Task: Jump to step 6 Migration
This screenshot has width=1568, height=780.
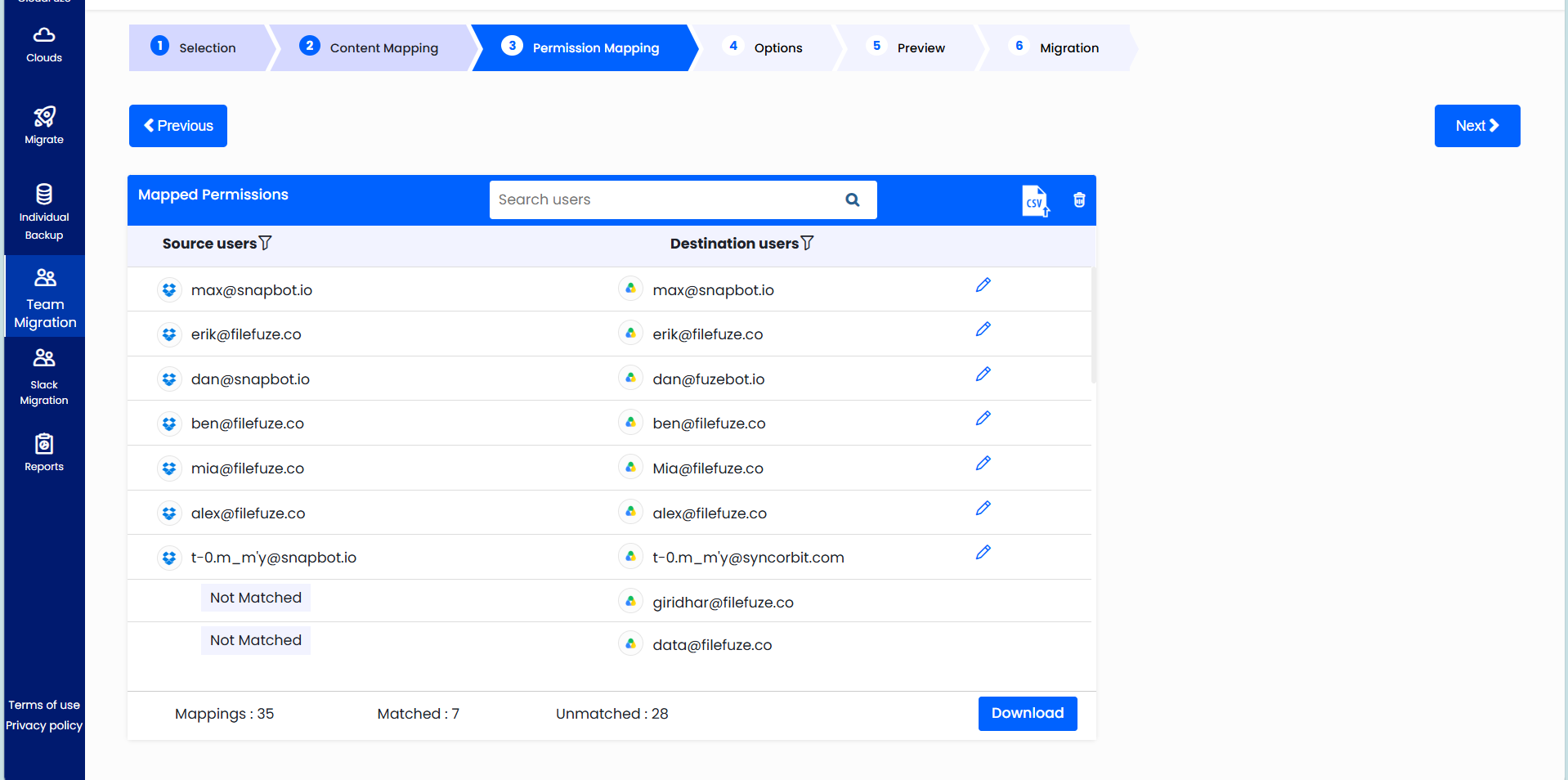Action: [1058, 47]
